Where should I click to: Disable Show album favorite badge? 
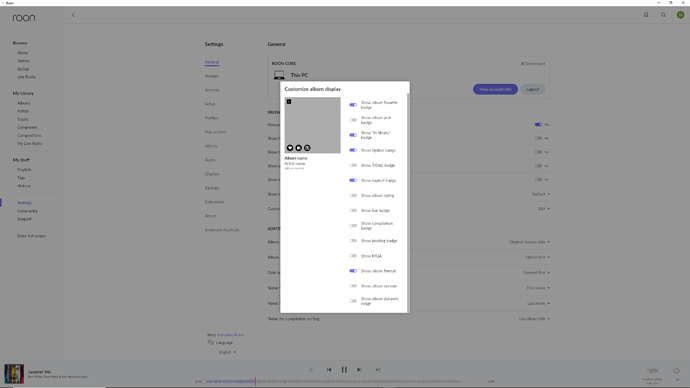point(353,105)
